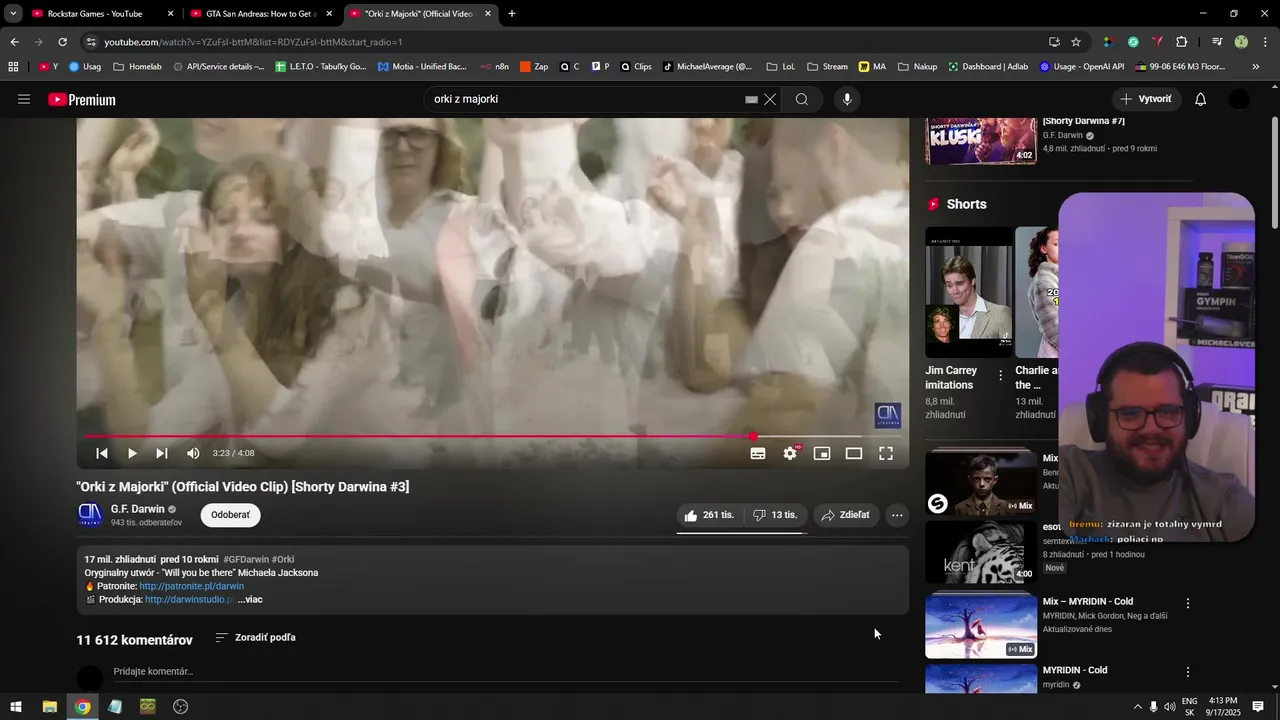Open the G.F. Darwin channel avatar

click(90, 515)
